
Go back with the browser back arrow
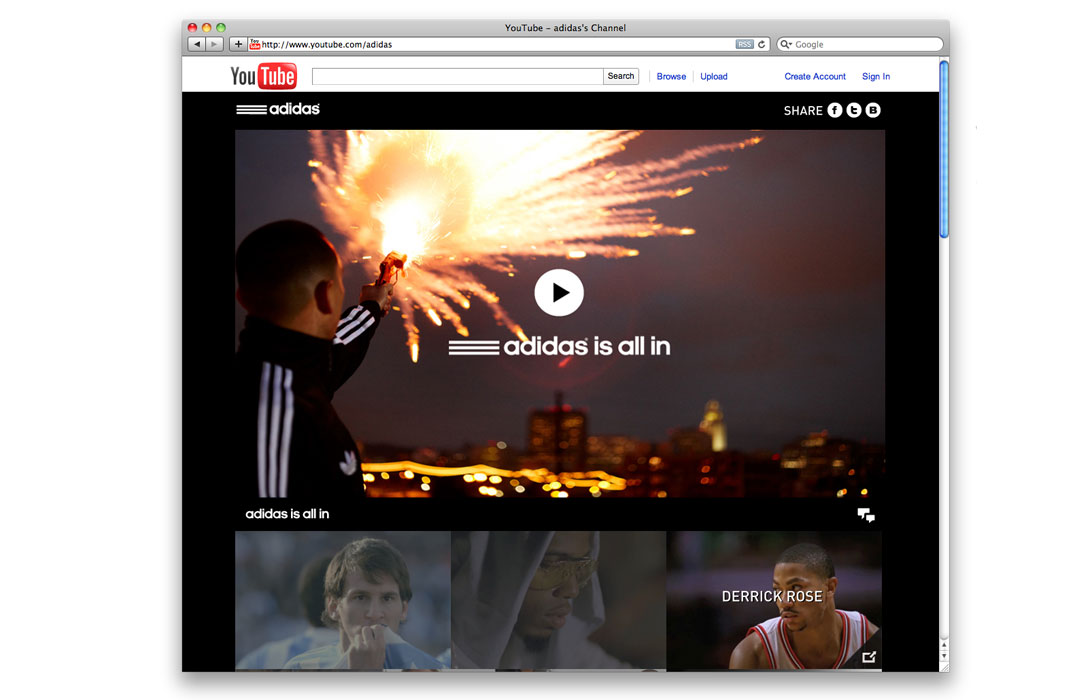pyautogui.click(x=197, y=44)
